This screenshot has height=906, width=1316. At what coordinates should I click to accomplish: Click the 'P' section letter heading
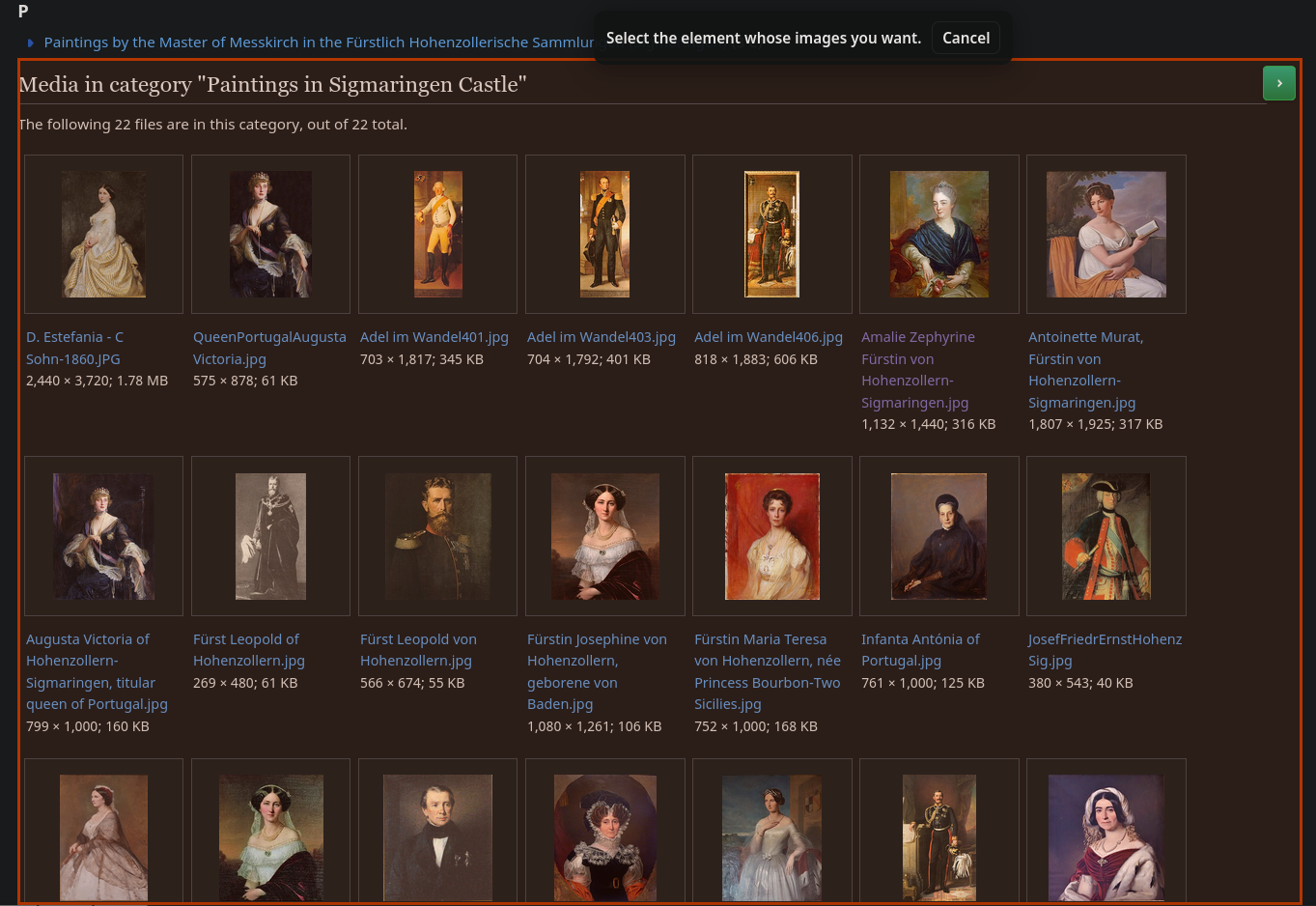coord(23,12)
